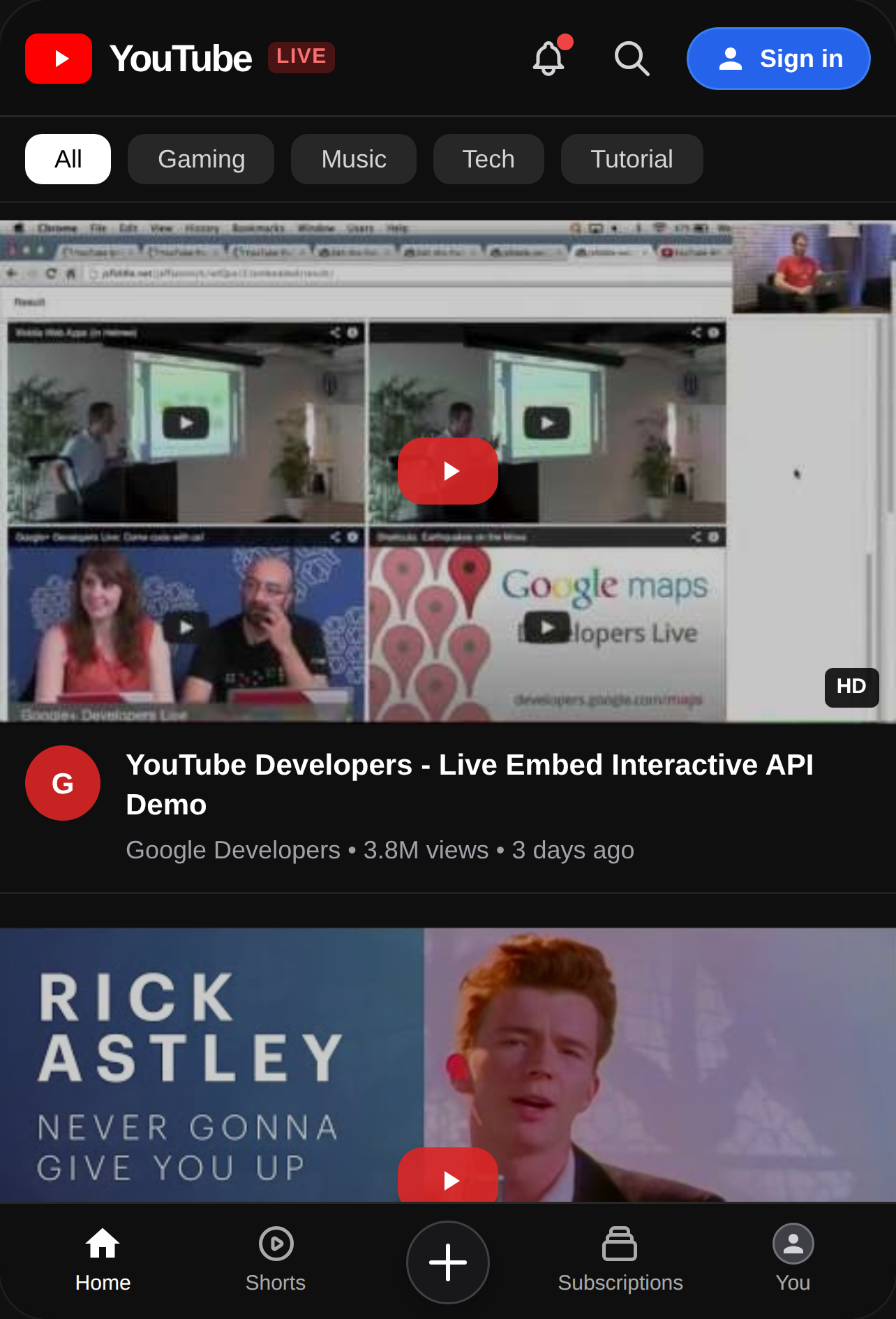Play the Rick Astley video
The image size is (896, 1319).
pyautogui.click(x=448, y=1176)
